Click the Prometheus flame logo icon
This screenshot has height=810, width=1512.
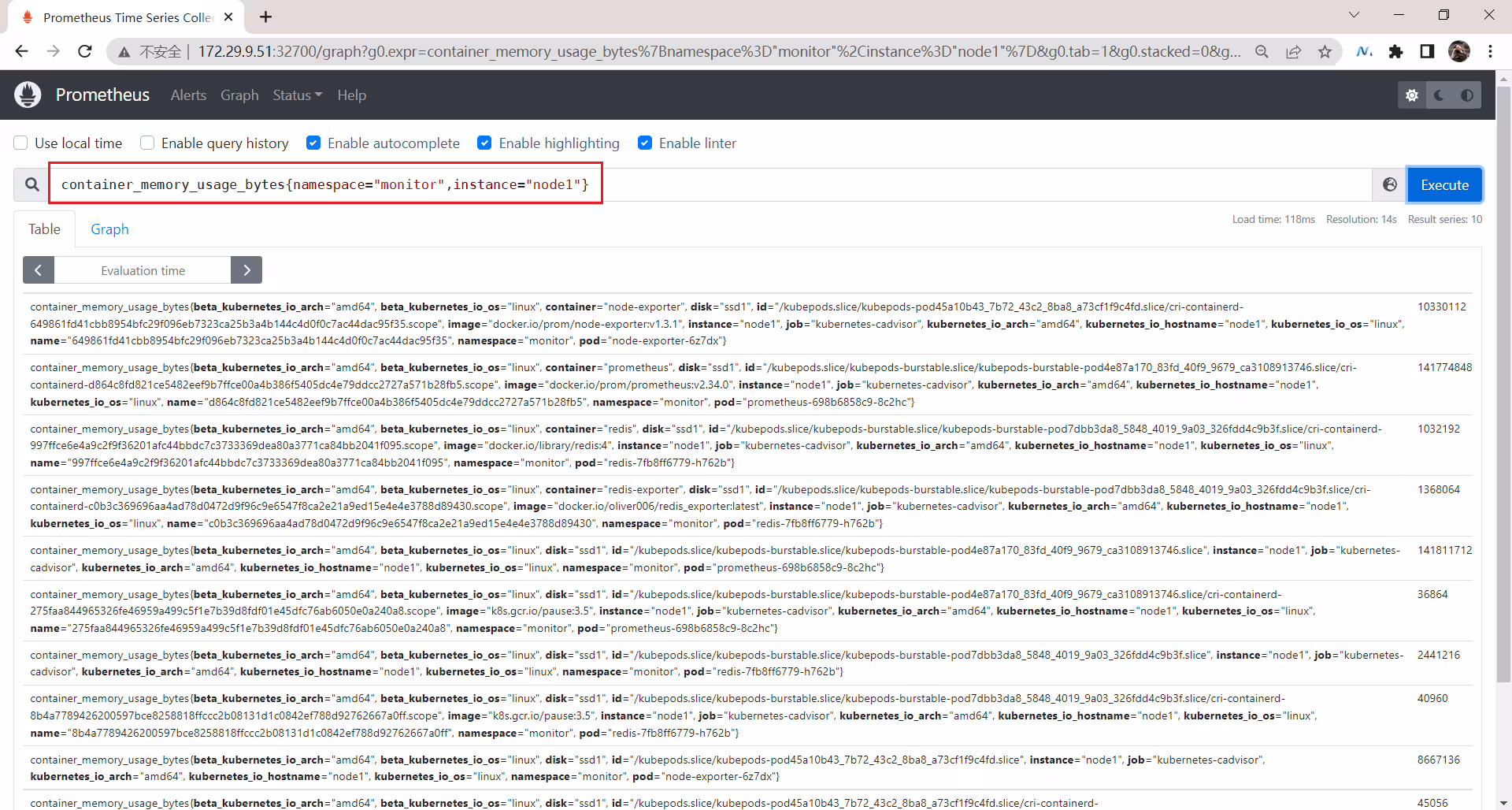28,95
